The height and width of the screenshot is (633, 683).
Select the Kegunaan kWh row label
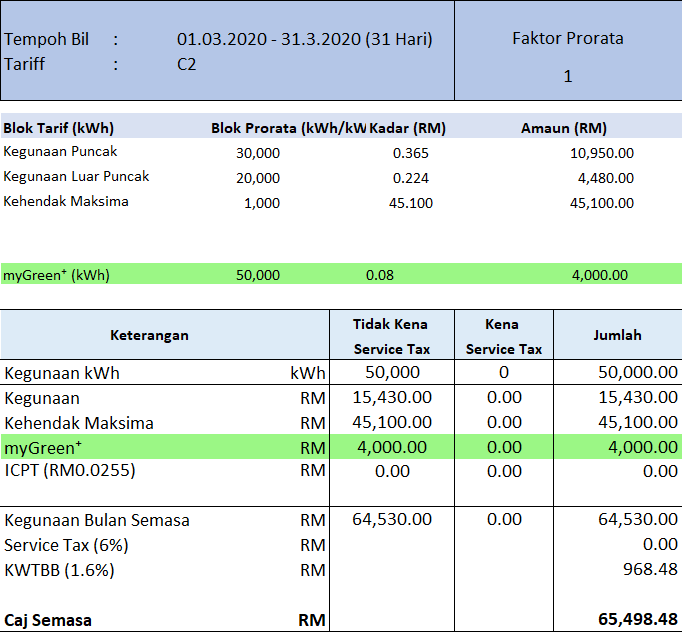pos(62,373)
